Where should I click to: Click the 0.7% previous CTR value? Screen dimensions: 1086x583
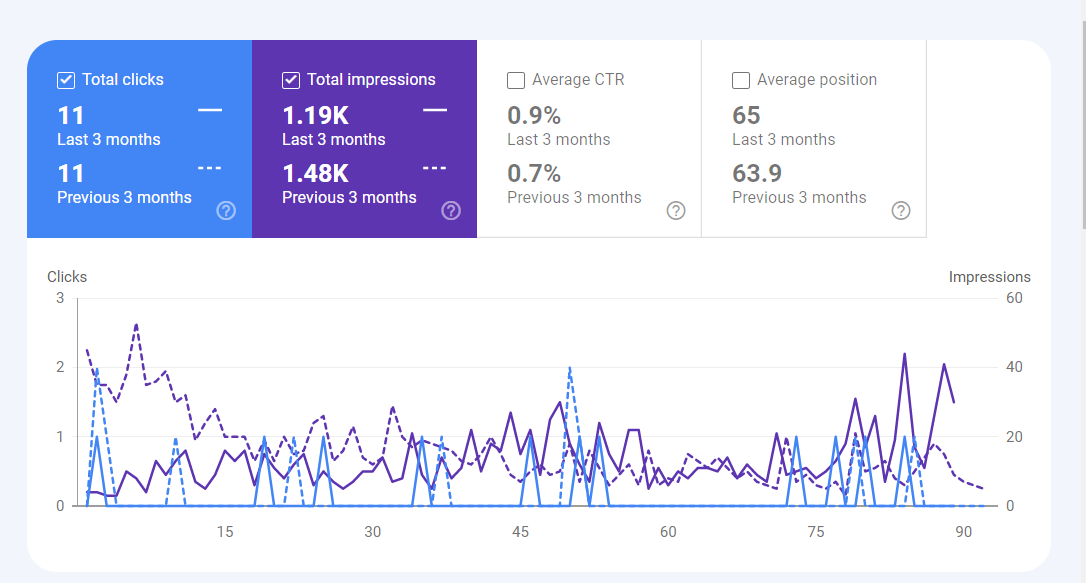point(533,173)
